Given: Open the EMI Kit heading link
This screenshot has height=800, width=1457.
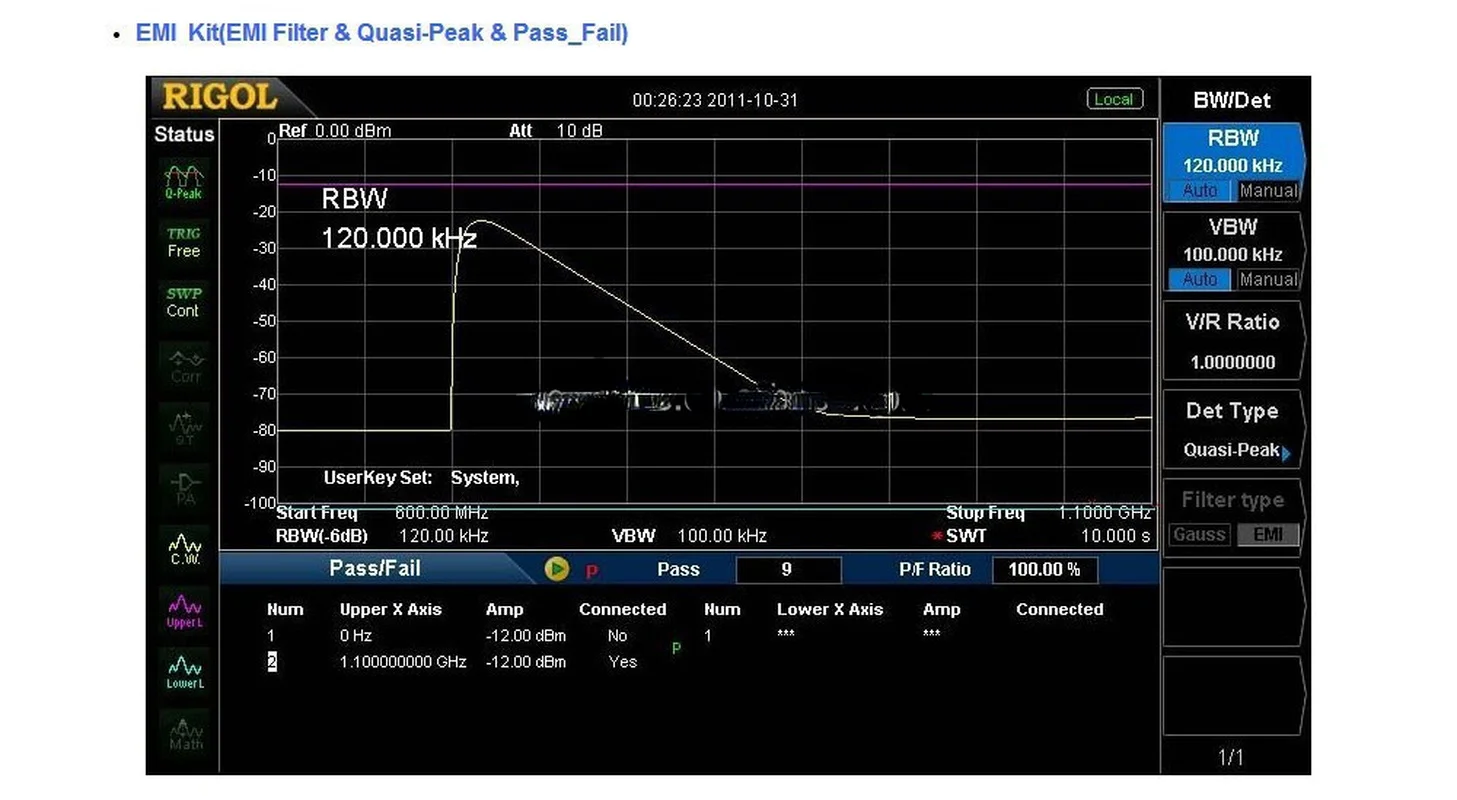Looking at the screenshot, I should (x=382, y=32).
